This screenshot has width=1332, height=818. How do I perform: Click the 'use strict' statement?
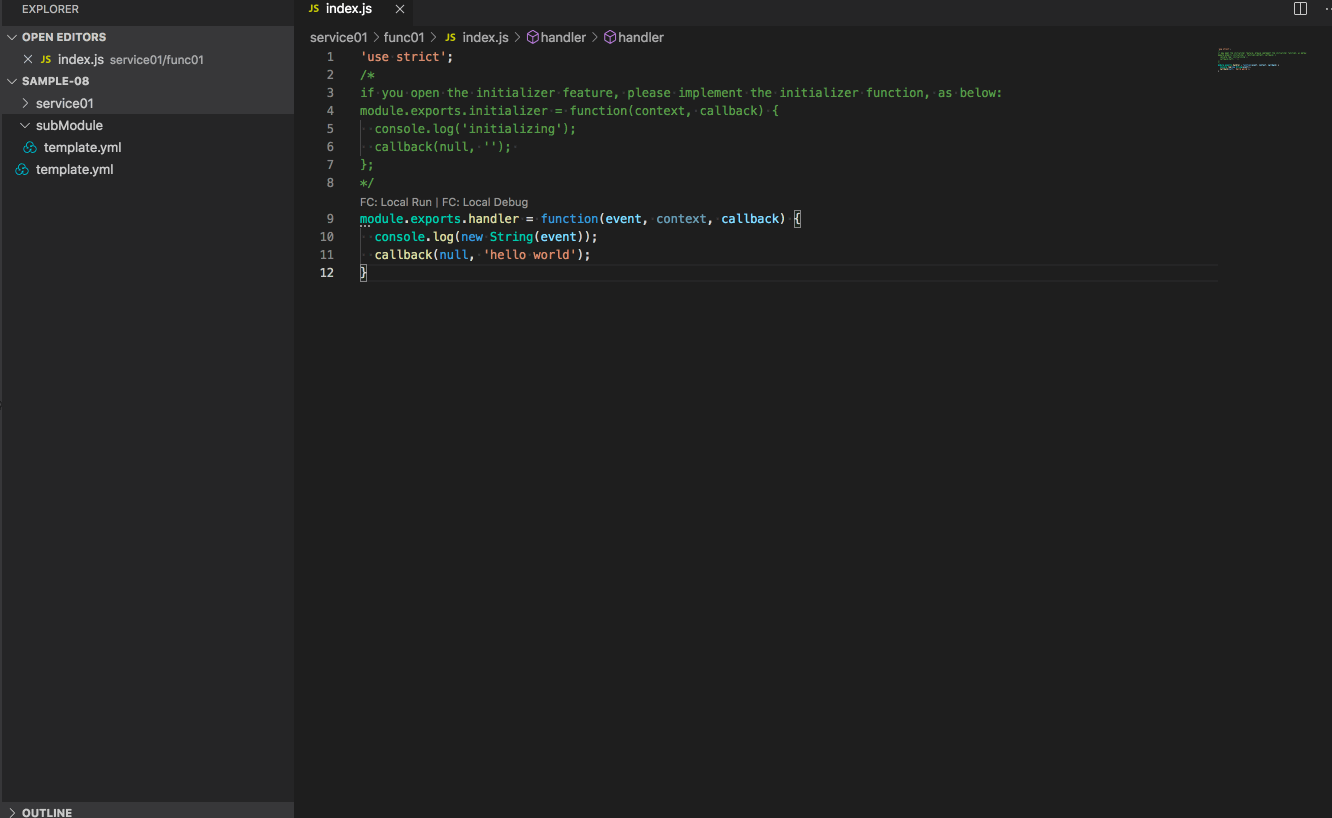tap(407, 57)
